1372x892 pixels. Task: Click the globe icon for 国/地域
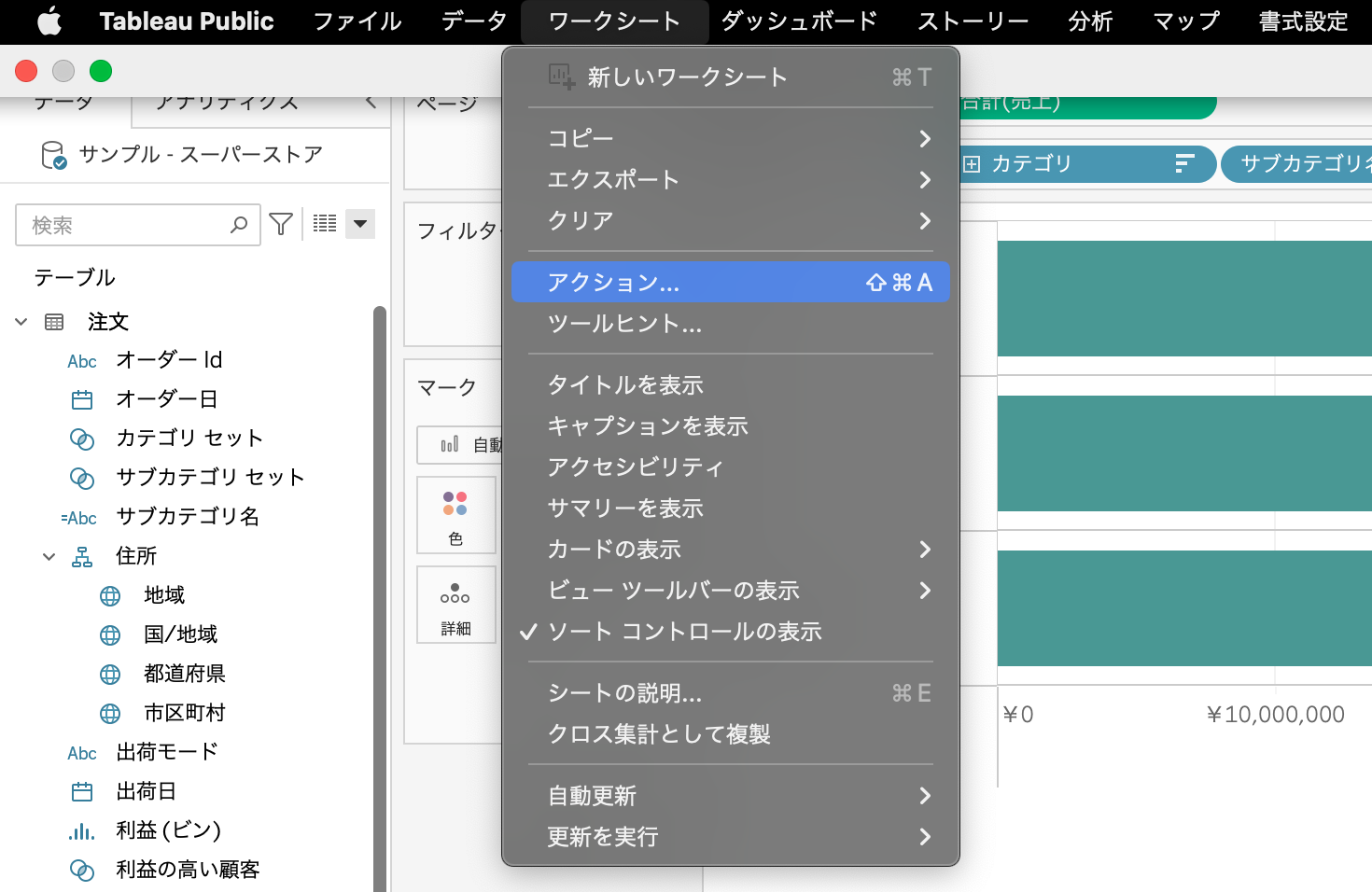click(x=110, y=635)
